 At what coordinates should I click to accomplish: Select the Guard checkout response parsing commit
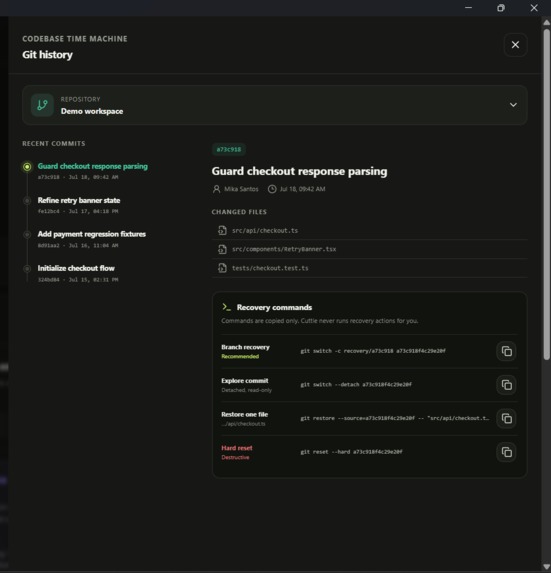coord(93,171)
